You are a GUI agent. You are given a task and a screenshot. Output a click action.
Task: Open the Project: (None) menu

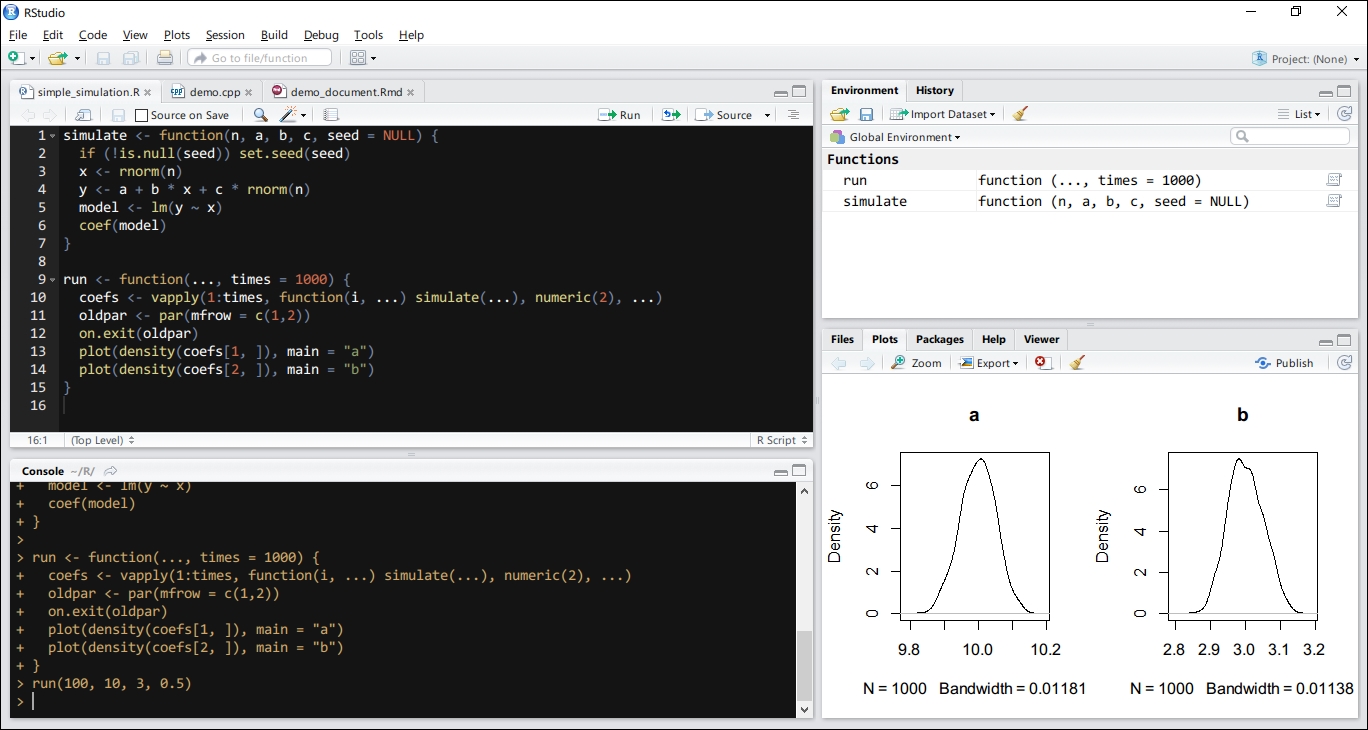click(x=1305, y=59)
